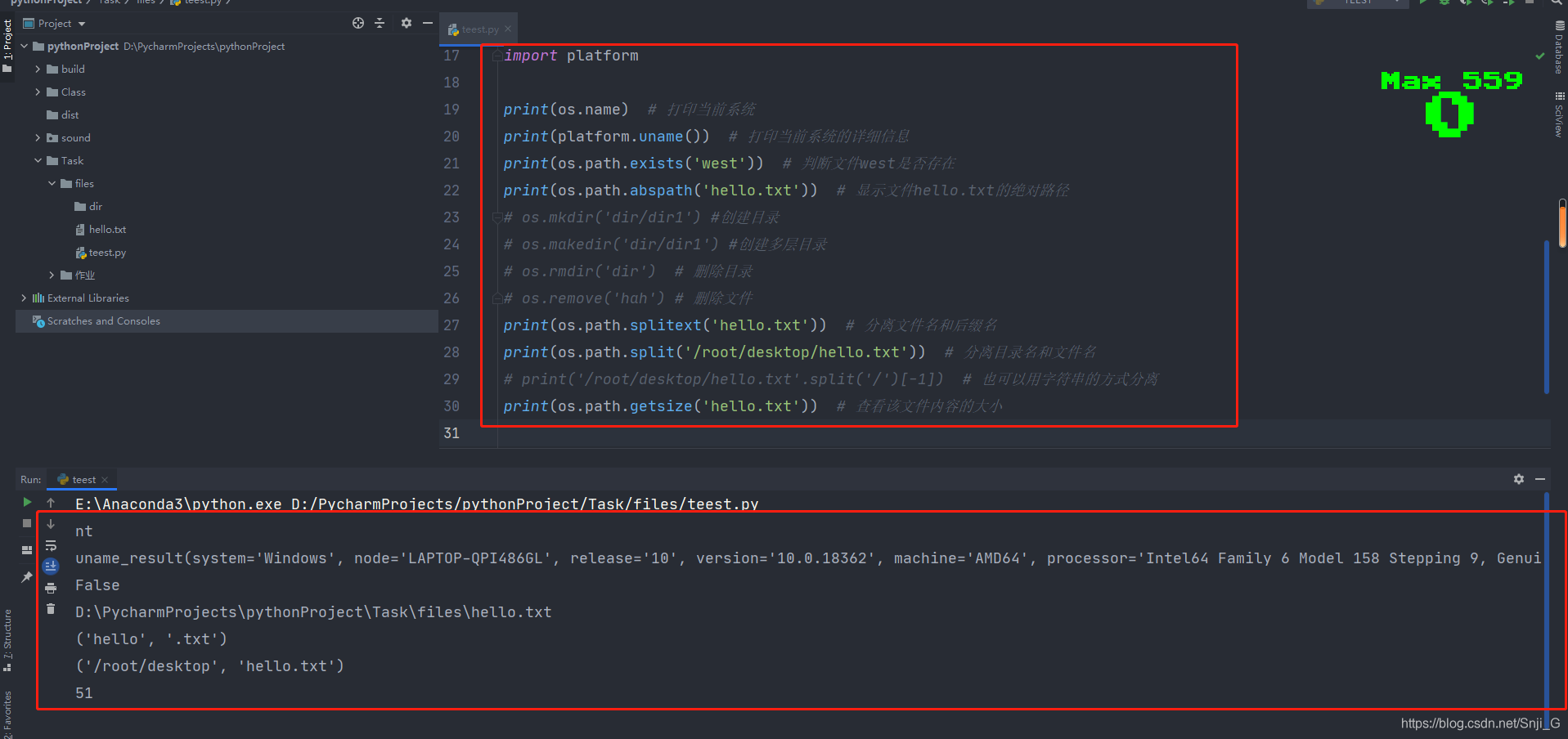Image resolution: width=1568 pixels, height=739 pixels.
Task: Print the console output
Action: [51, 588]
